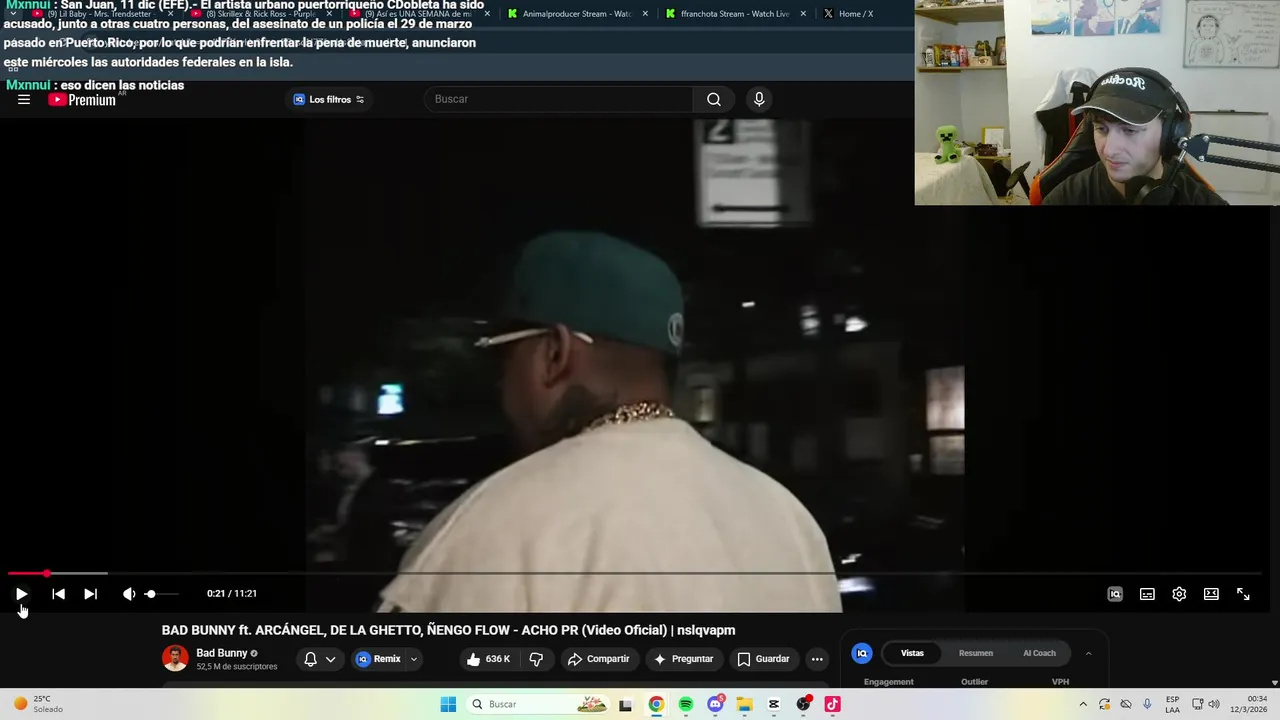
Task: Mute the video volume speaker icon
Action: 128,594
